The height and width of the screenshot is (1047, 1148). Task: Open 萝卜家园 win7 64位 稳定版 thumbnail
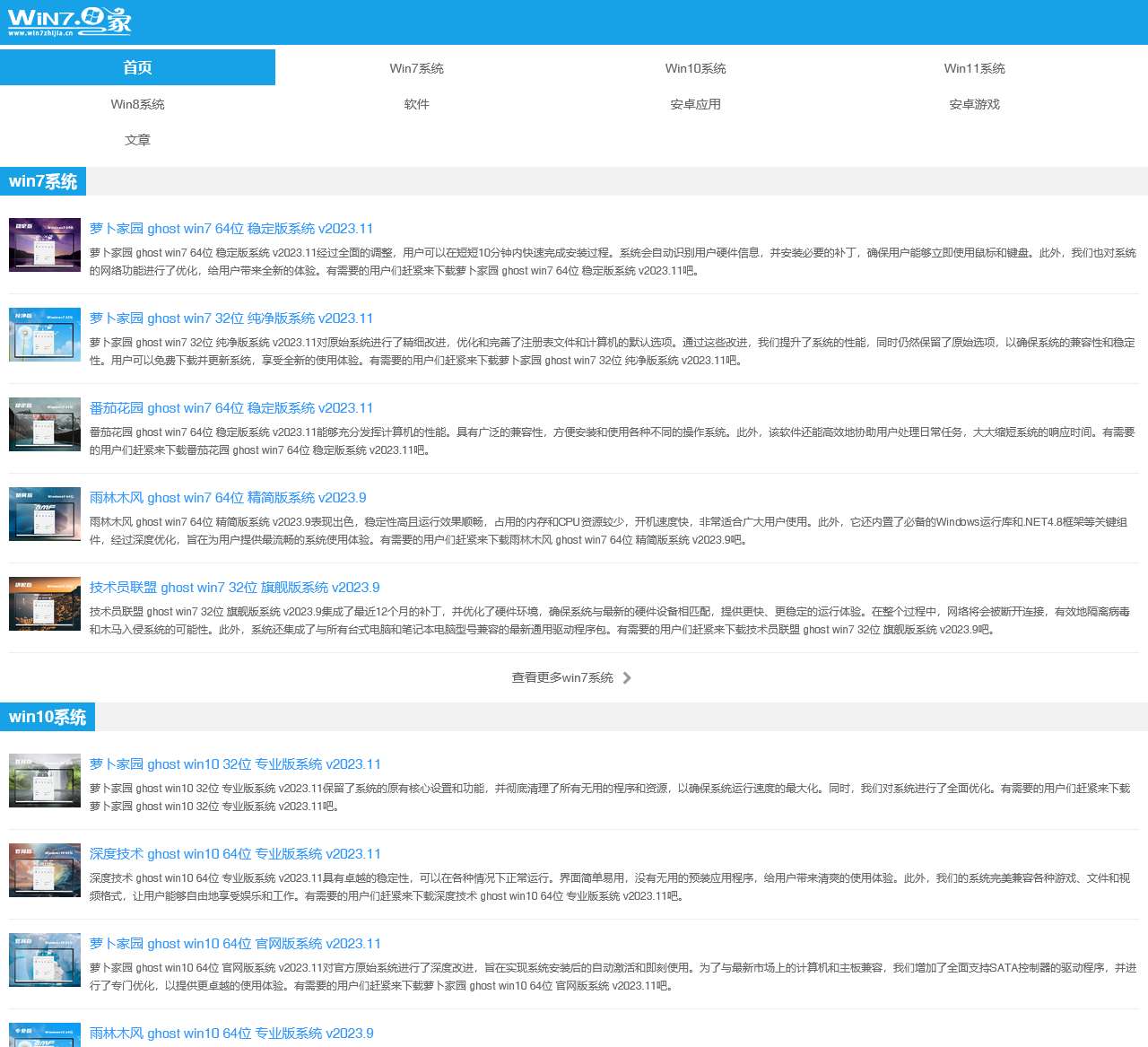[45, 245]
